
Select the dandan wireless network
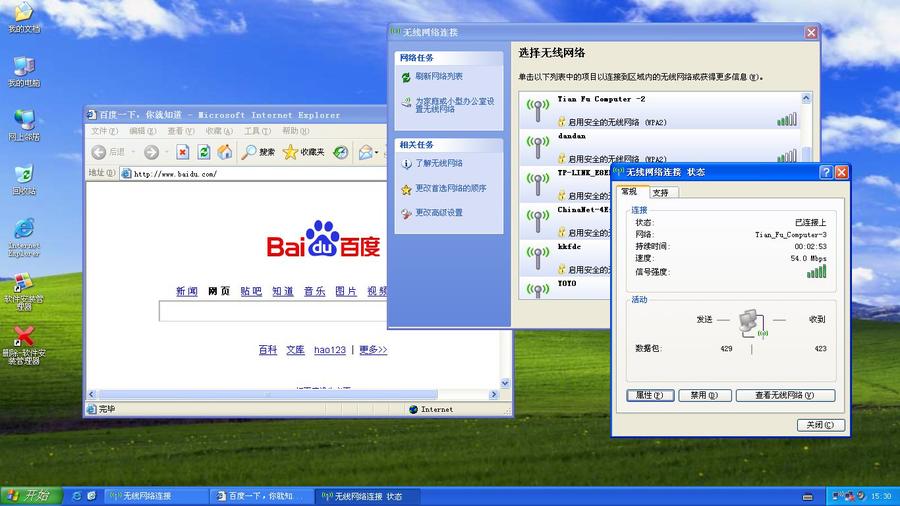(660, 146)
